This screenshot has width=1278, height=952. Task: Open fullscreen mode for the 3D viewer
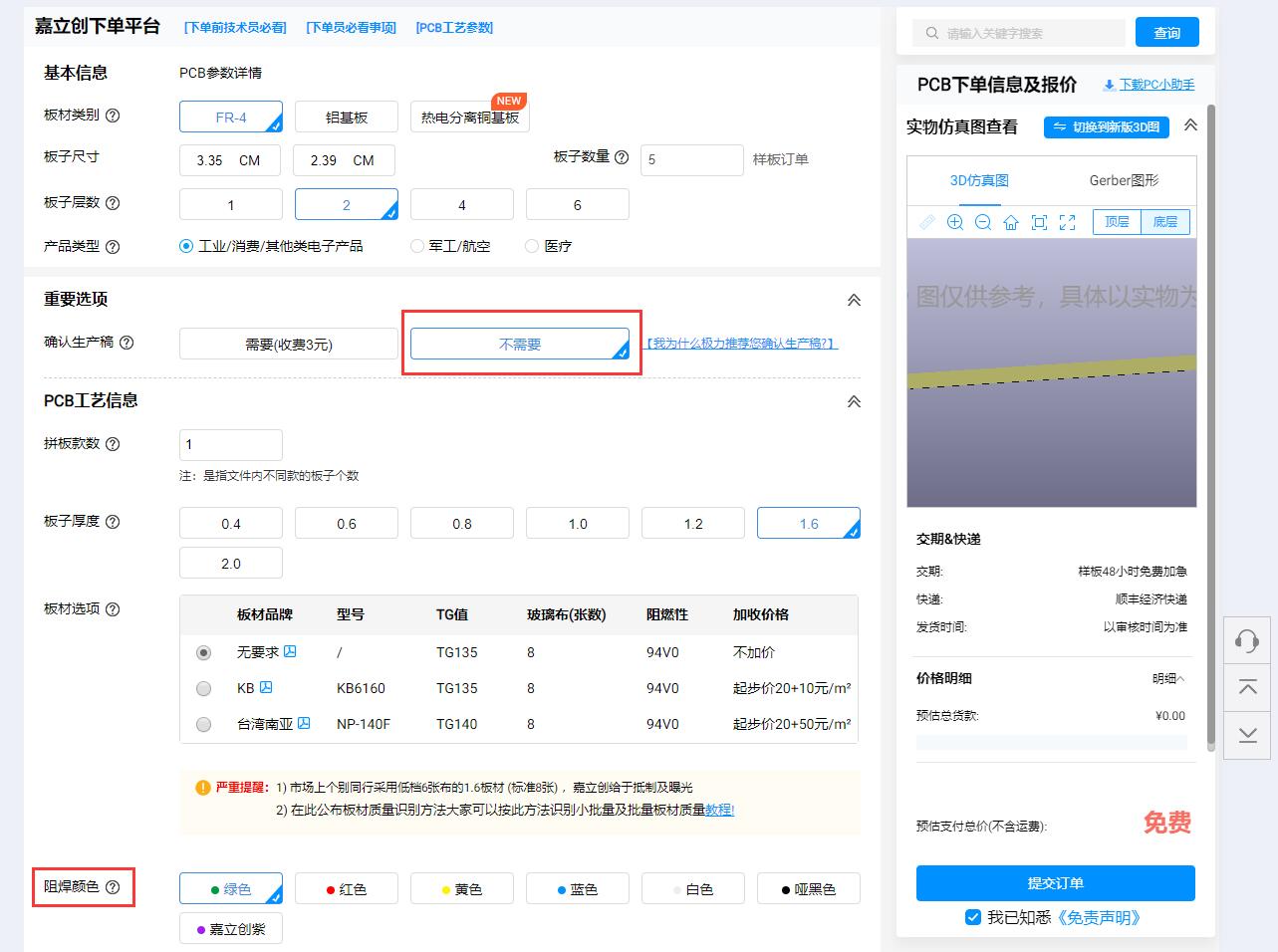click(x=1067, y=222)
